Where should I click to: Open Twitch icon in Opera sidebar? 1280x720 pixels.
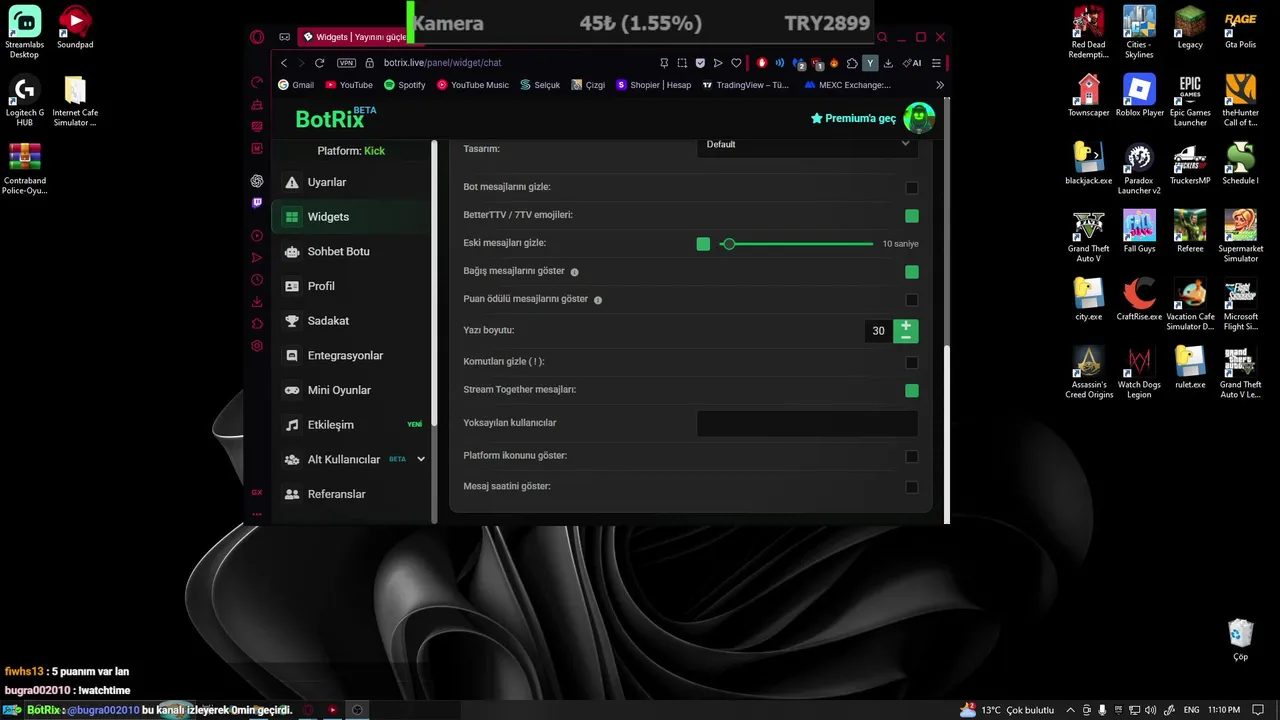pos(257,202)
